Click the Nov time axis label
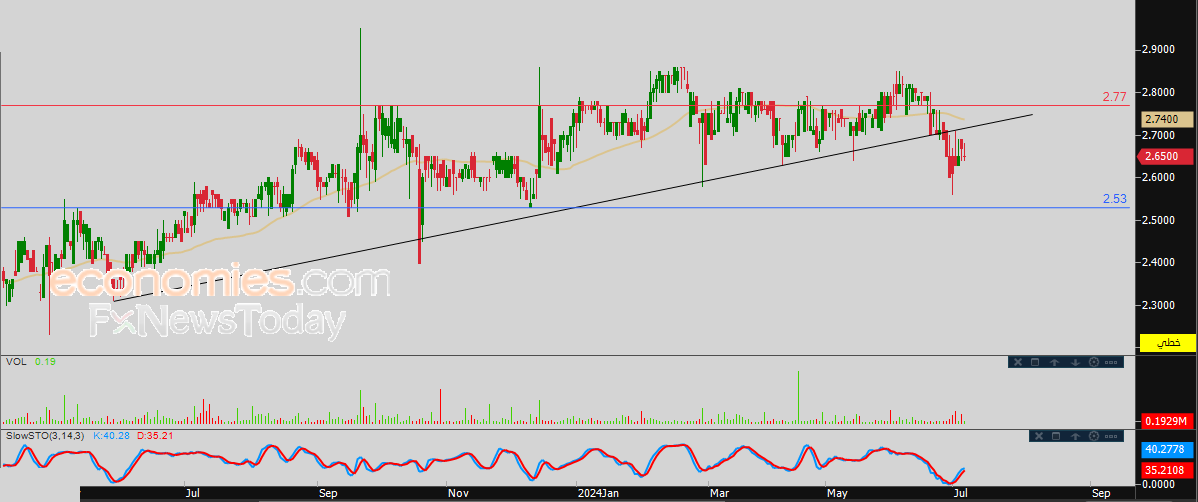Image resolution: width=1198 pixels, height=502 pixels. coord(458,494)
